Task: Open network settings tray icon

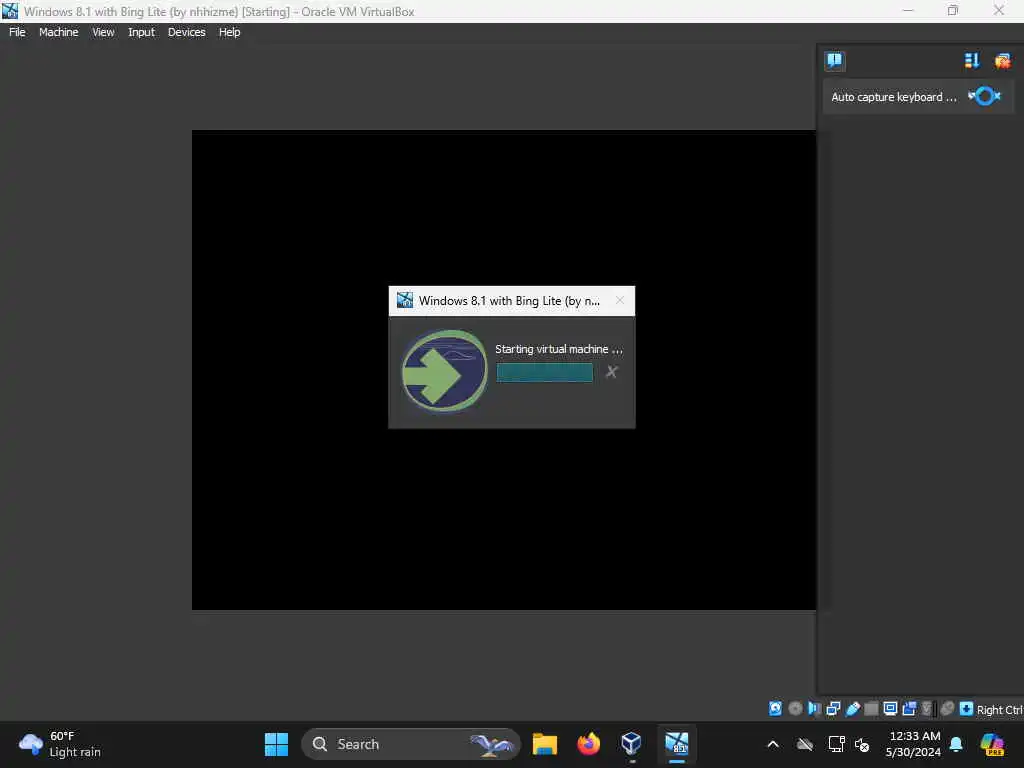Action: [837, 744]
